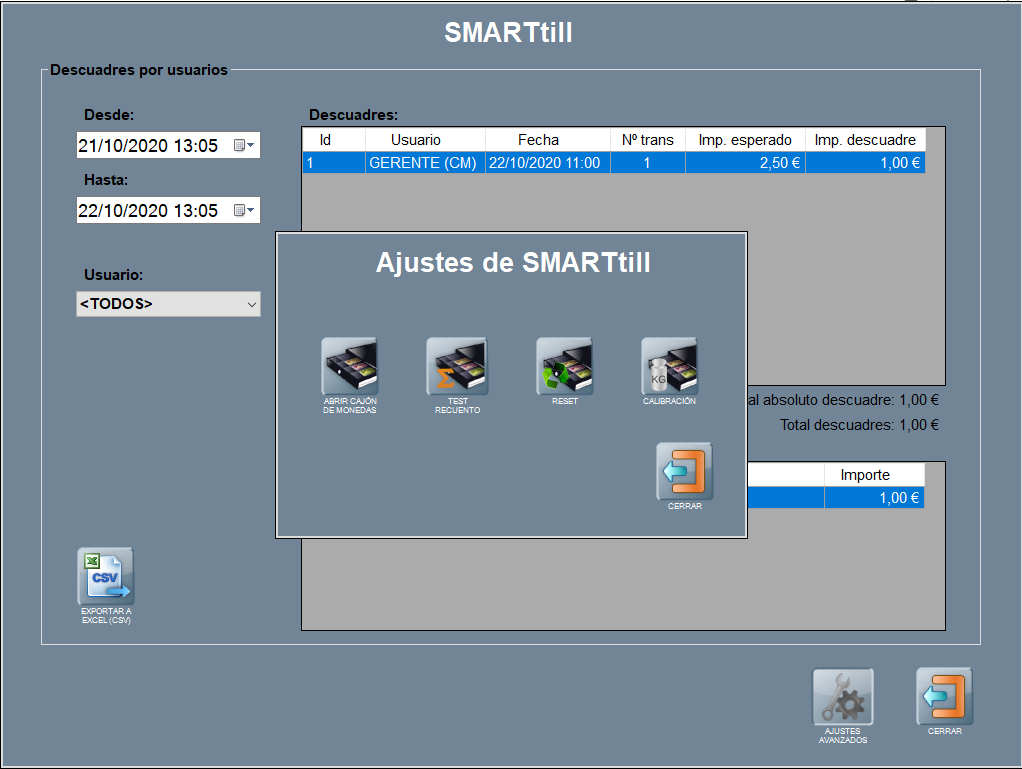This screenshot has height=769, width=1022.
Task: Open Ajustes Avanzados settings
Action: pos(842,697)
